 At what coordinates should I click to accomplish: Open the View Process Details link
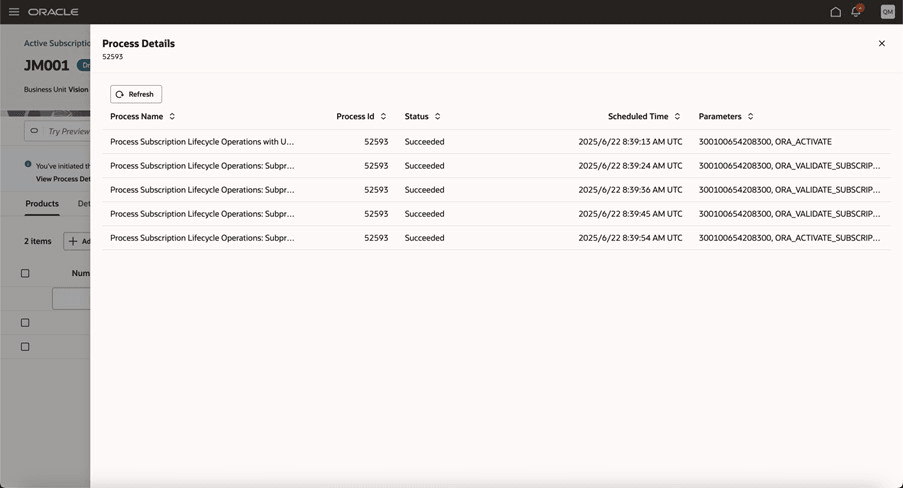coord(63,179)
